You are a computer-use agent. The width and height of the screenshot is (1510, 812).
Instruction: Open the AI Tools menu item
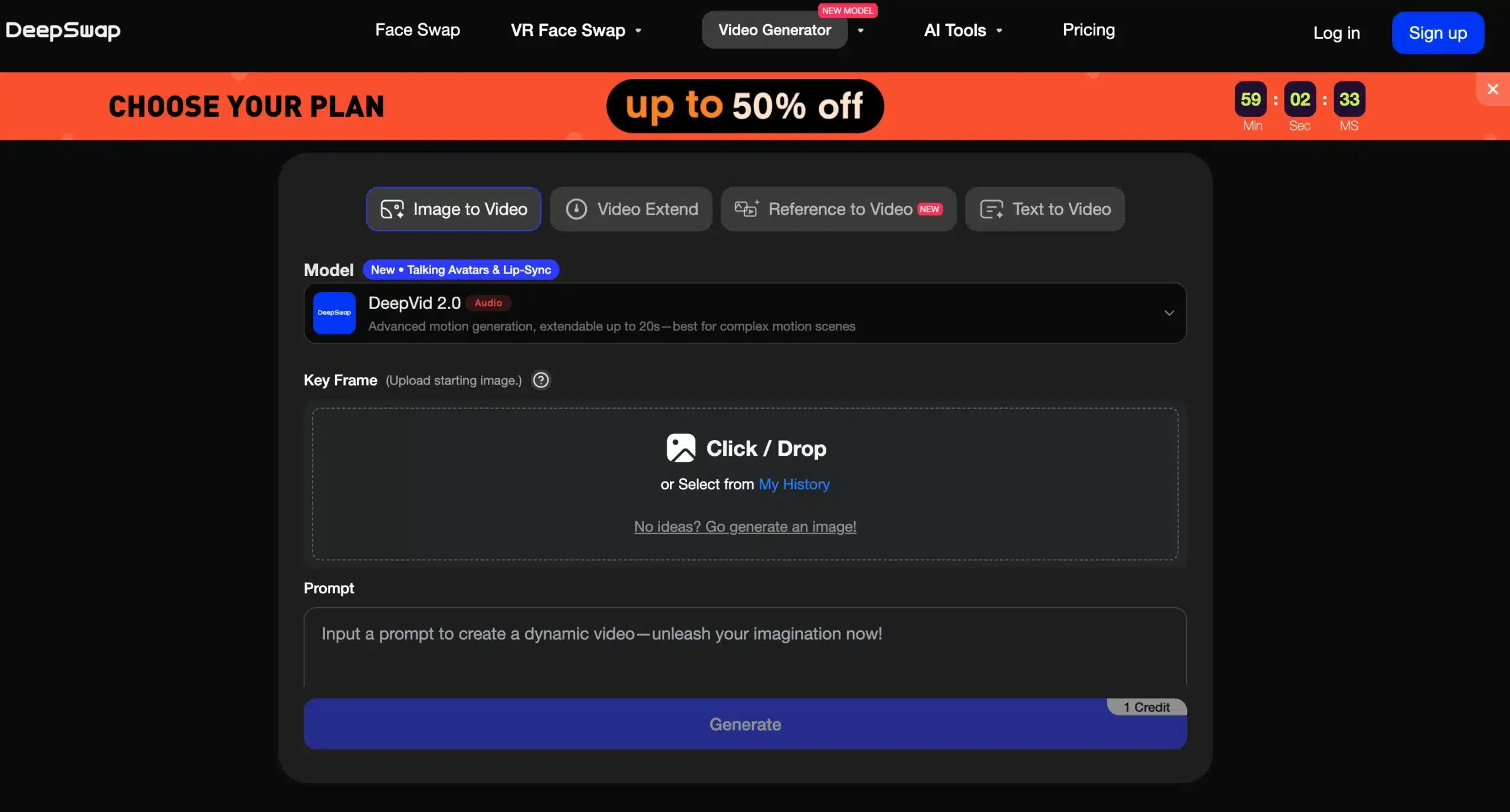(x=955, y=30)
